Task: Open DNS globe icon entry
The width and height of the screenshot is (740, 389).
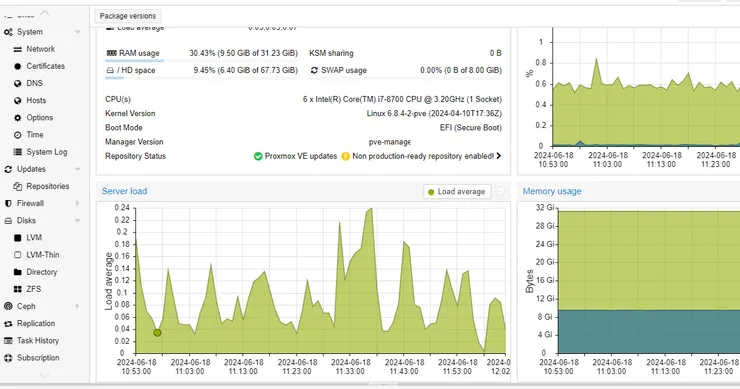Action: point(17,83)
